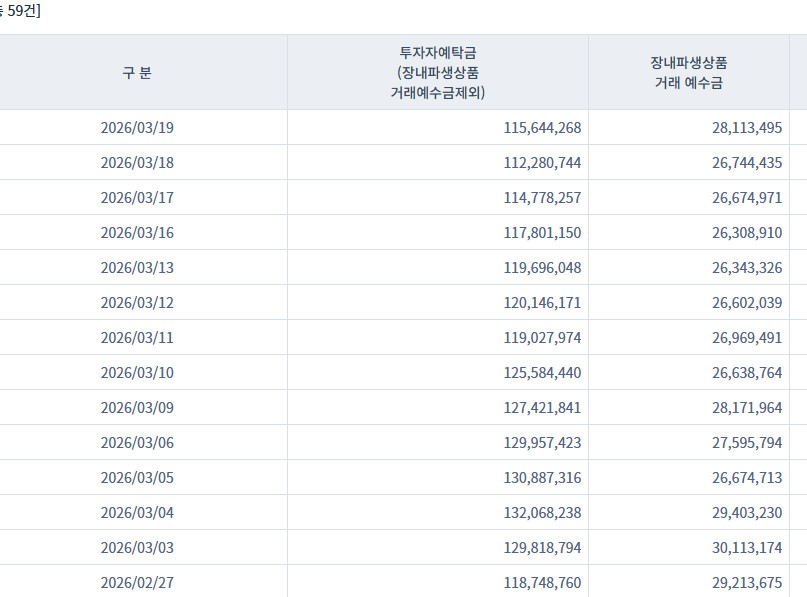Click the 130,887,316 deposit value
807x597 pixels.
(x=542, y=478)
